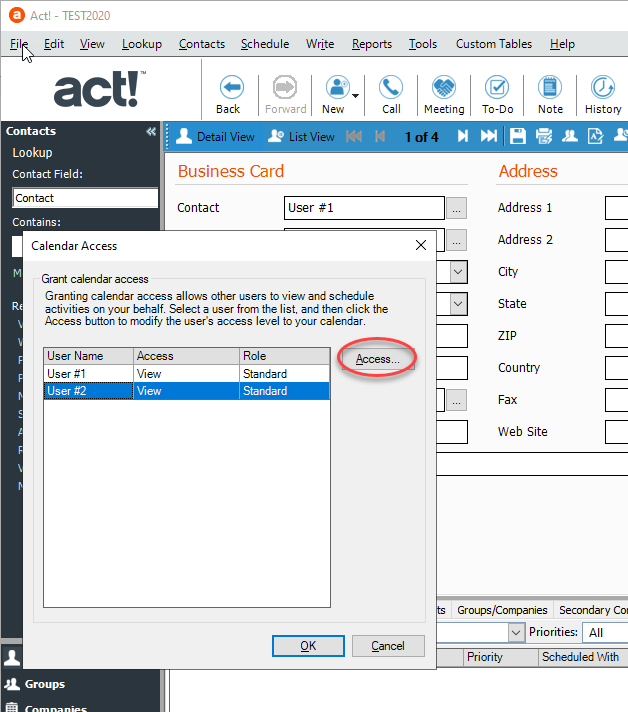628x712 pixels.
Task: Open the Tools menu
Action: coord(423,44)
